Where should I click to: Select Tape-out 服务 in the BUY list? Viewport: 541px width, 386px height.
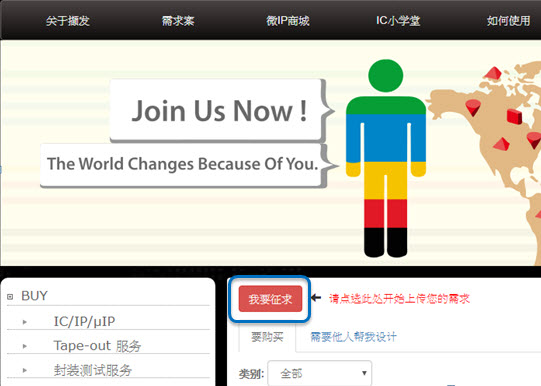tap(97, 346)
